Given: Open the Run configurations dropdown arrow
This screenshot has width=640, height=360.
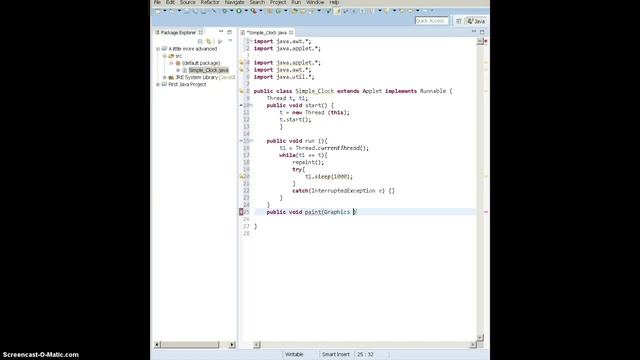Looking at the screenshot, I should click(246, 11).
